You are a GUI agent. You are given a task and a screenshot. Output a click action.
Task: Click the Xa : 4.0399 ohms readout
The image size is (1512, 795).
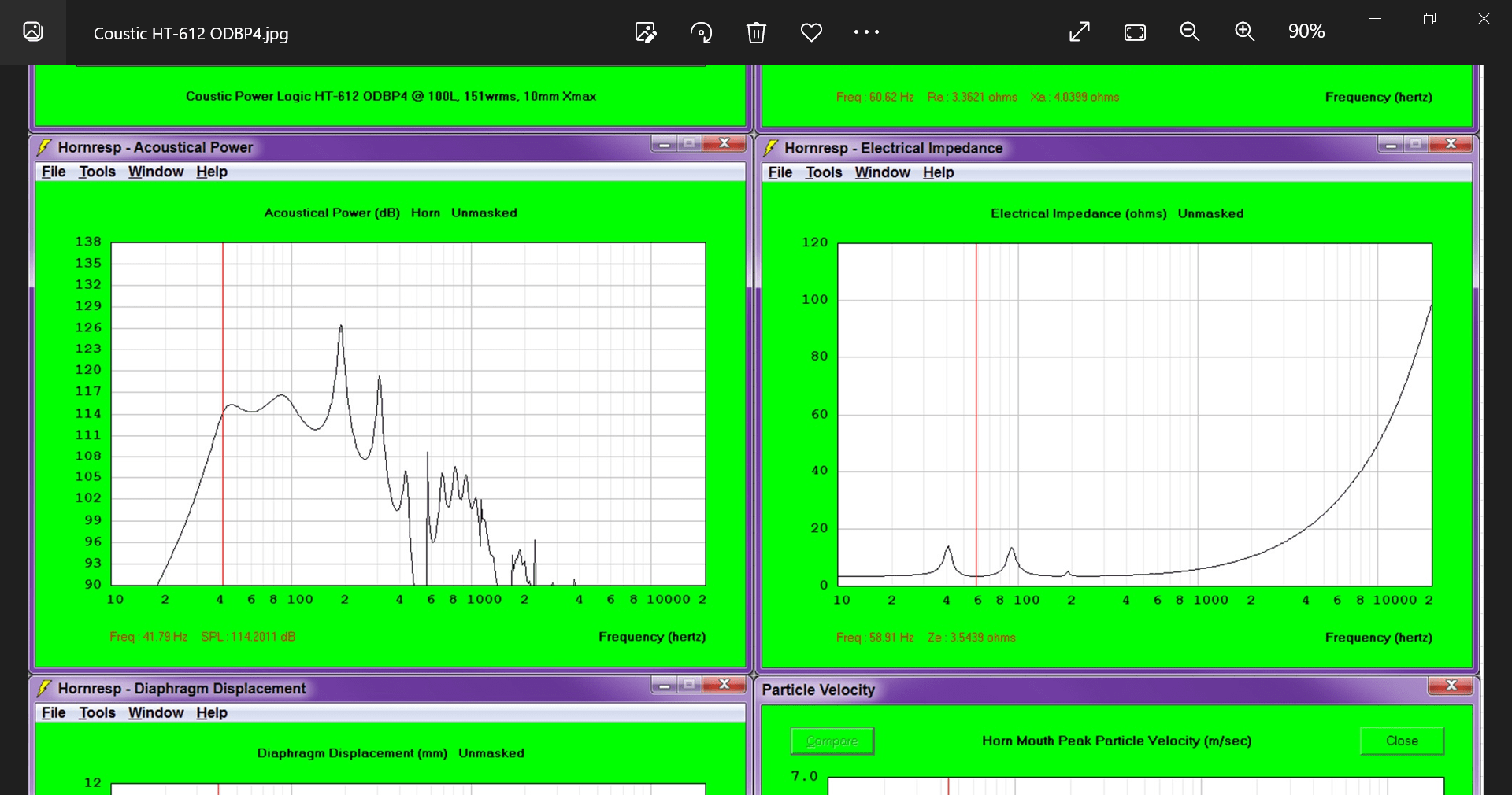[1074, 97]
